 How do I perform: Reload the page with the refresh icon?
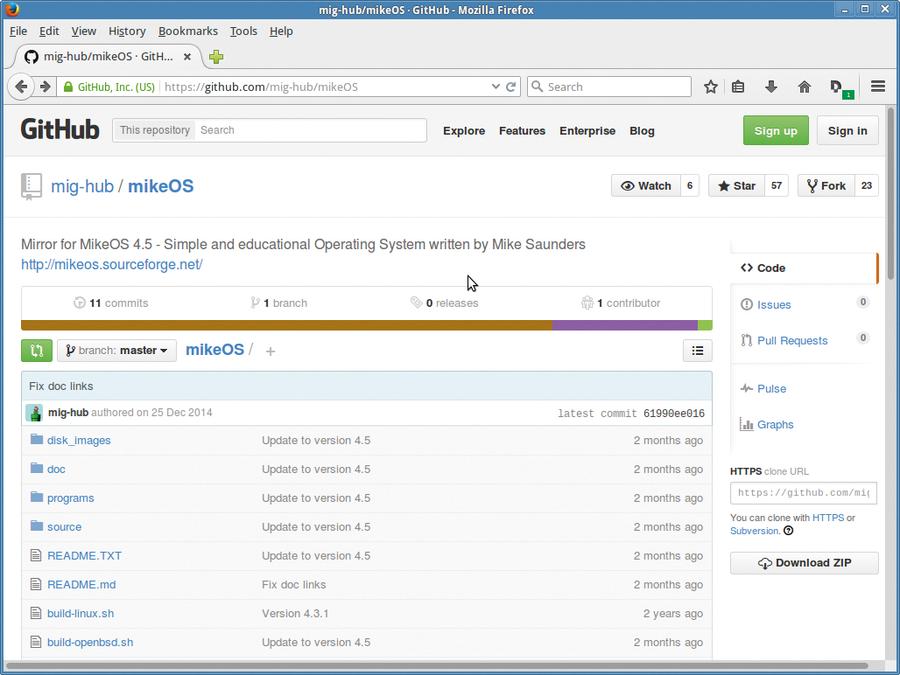click(x=511, y=87)
